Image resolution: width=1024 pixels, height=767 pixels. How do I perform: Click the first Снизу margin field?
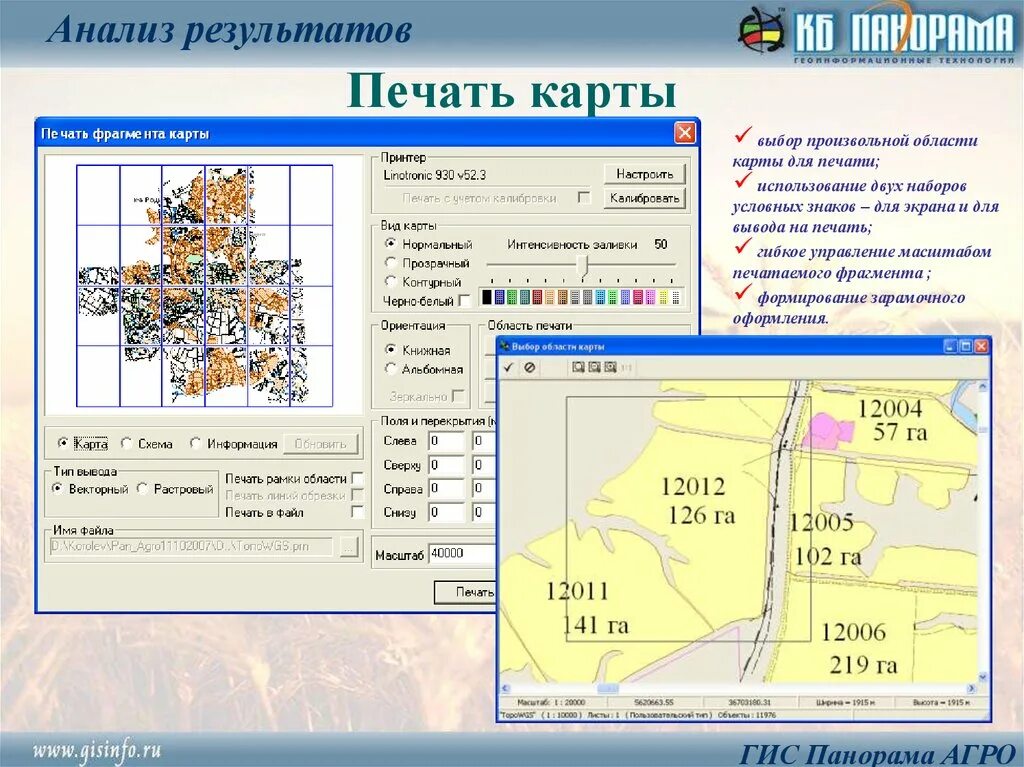coord(447,512)
